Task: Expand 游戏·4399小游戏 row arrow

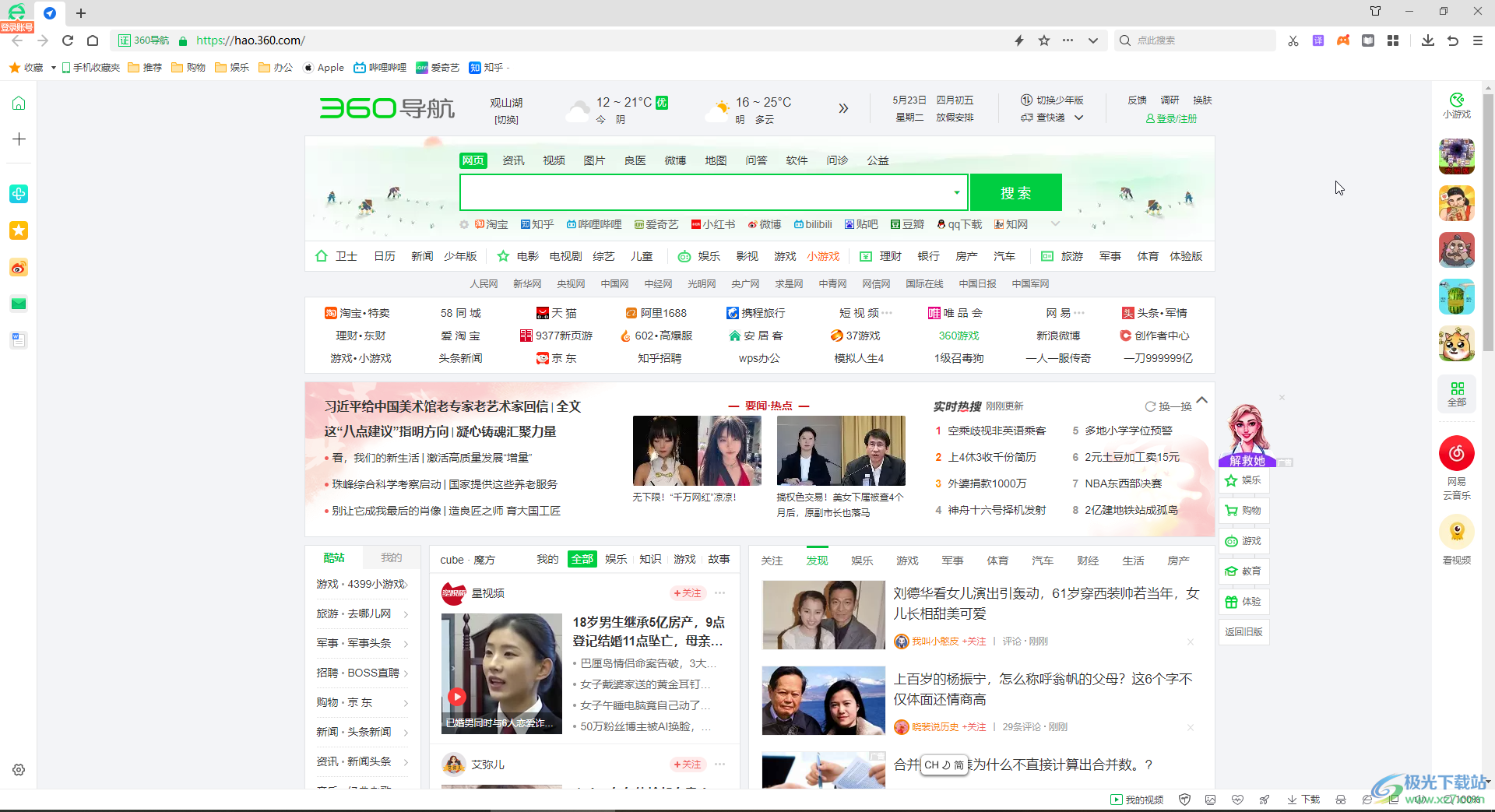Action: 406,584
